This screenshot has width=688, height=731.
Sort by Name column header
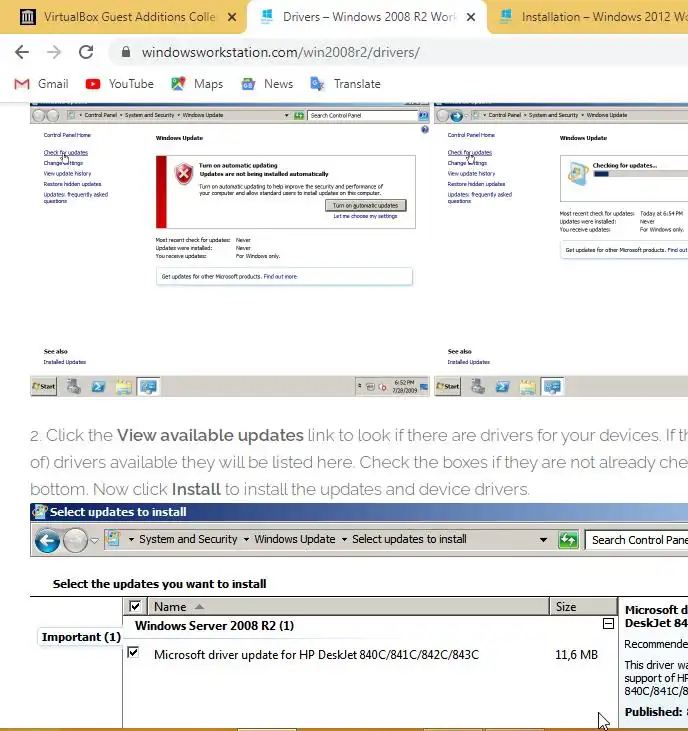coord(349,607)
